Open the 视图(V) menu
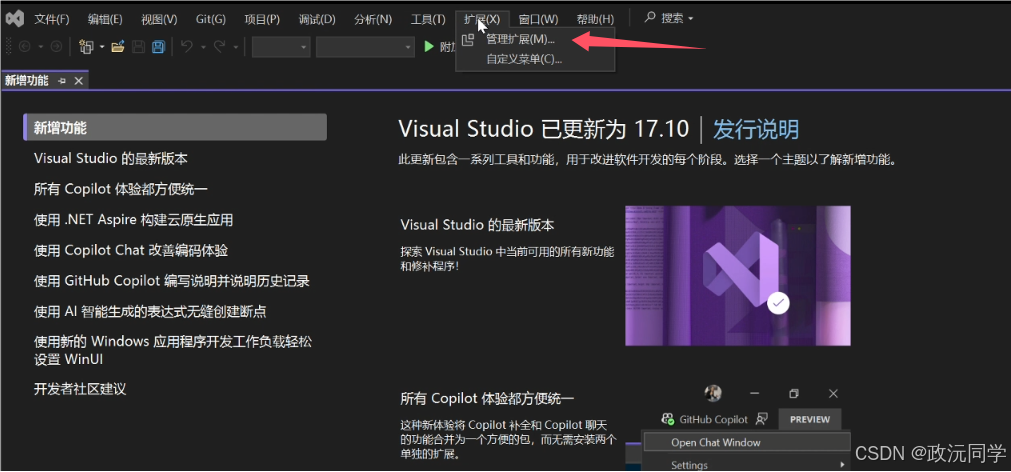Screen dimensions: 1011x472 point(159,19)
